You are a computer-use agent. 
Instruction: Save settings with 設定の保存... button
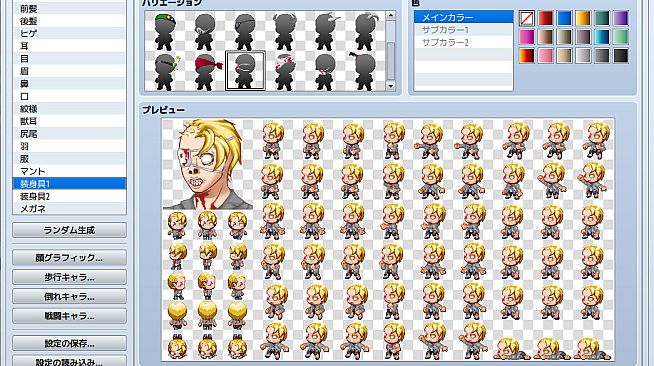coord(69,343)
